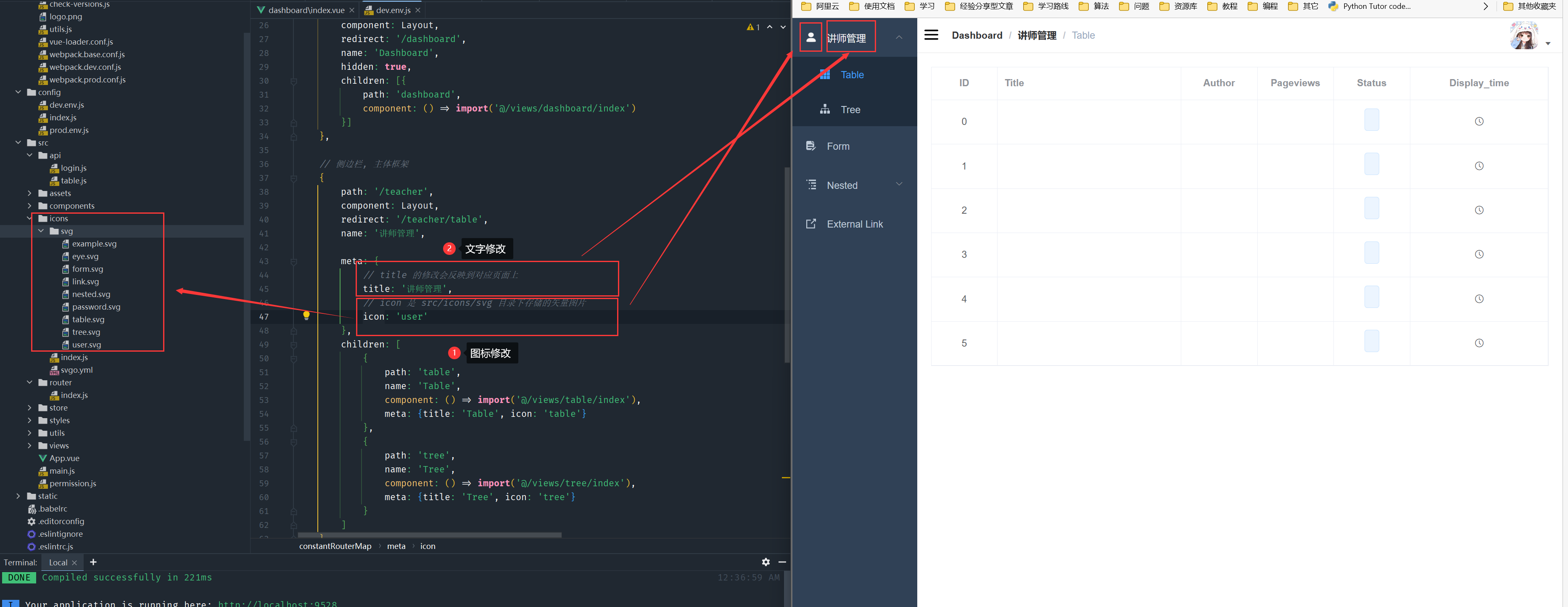Expand the Nested sidebar menu
Screen dimensions: 1568x607
[898, 184]
